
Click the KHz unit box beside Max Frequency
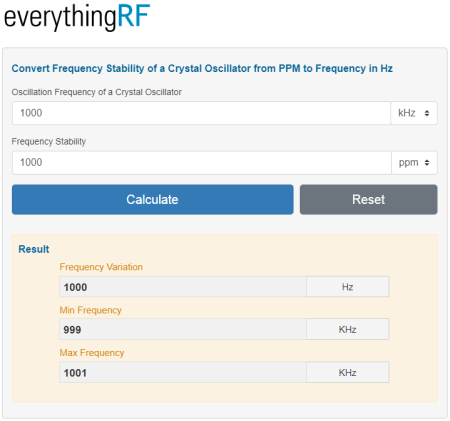pyautogui.click(x=348, y=372)
